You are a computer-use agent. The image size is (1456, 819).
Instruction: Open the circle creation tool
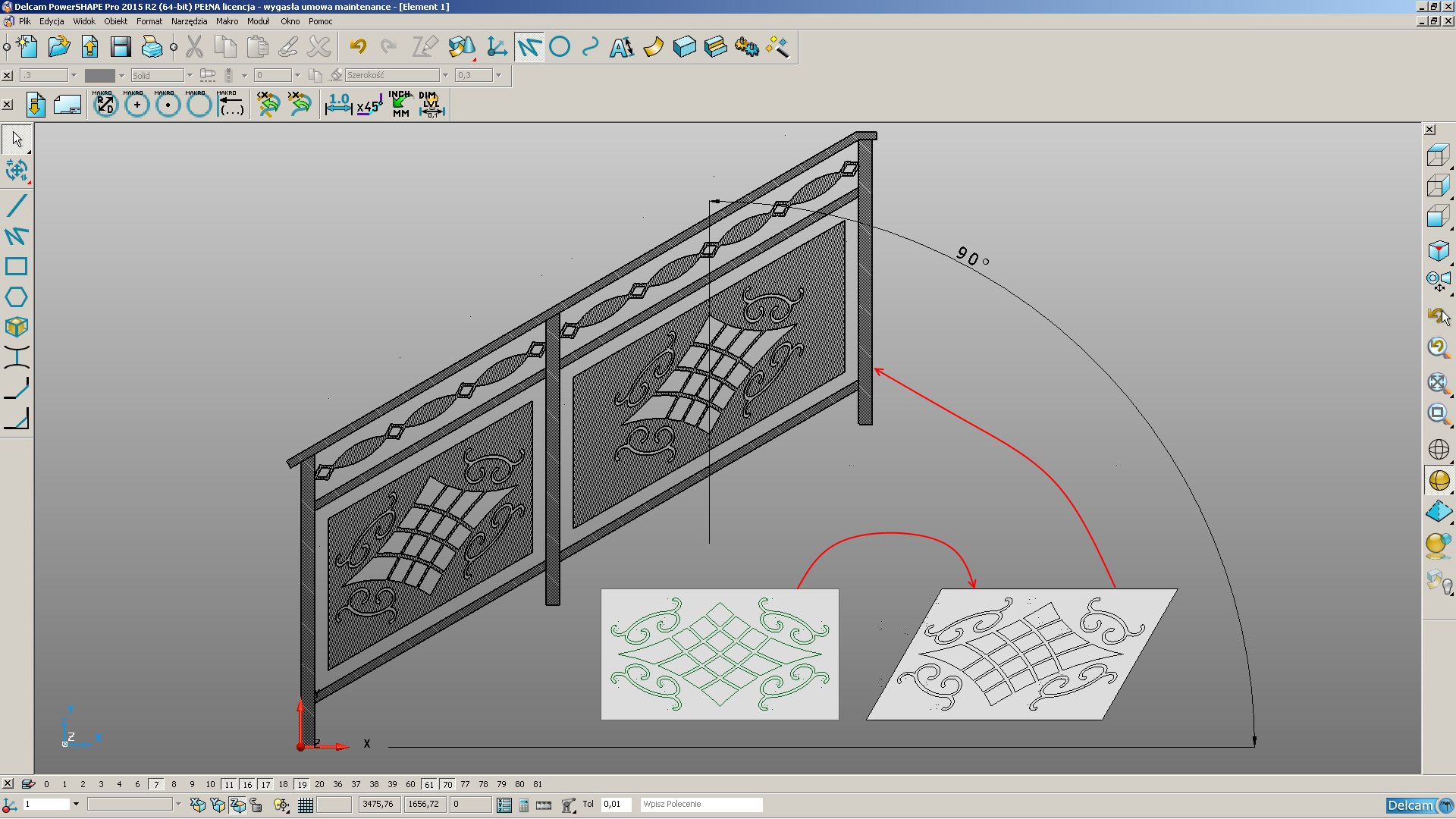(x=560, y=47)
